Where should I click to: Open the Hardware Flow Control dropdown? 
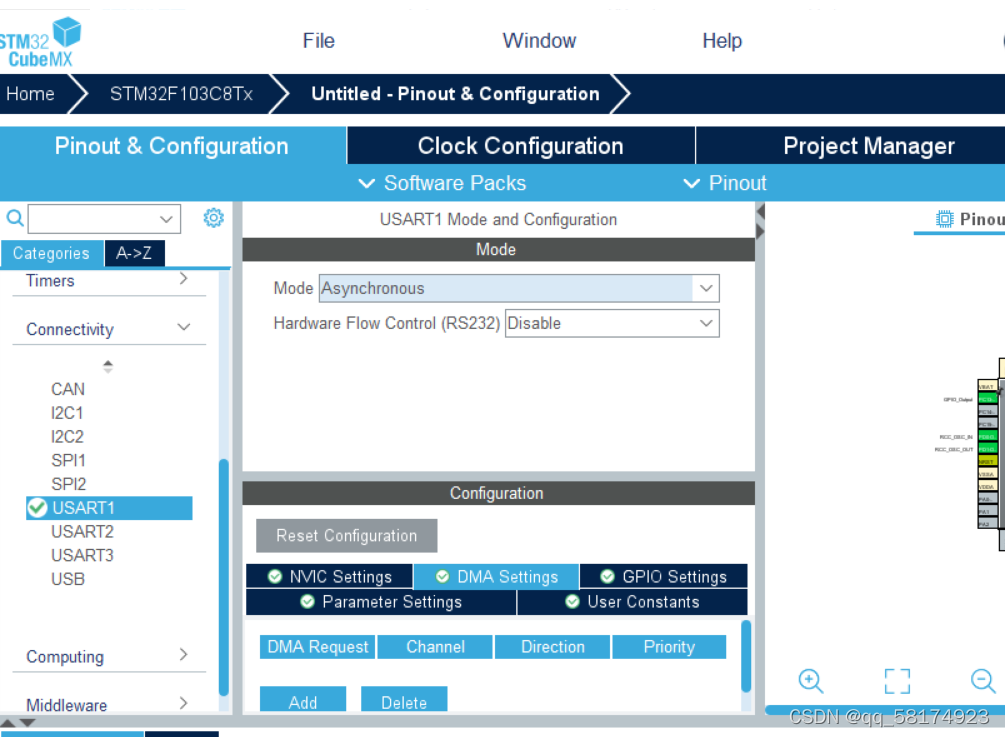tap(612, 323)
